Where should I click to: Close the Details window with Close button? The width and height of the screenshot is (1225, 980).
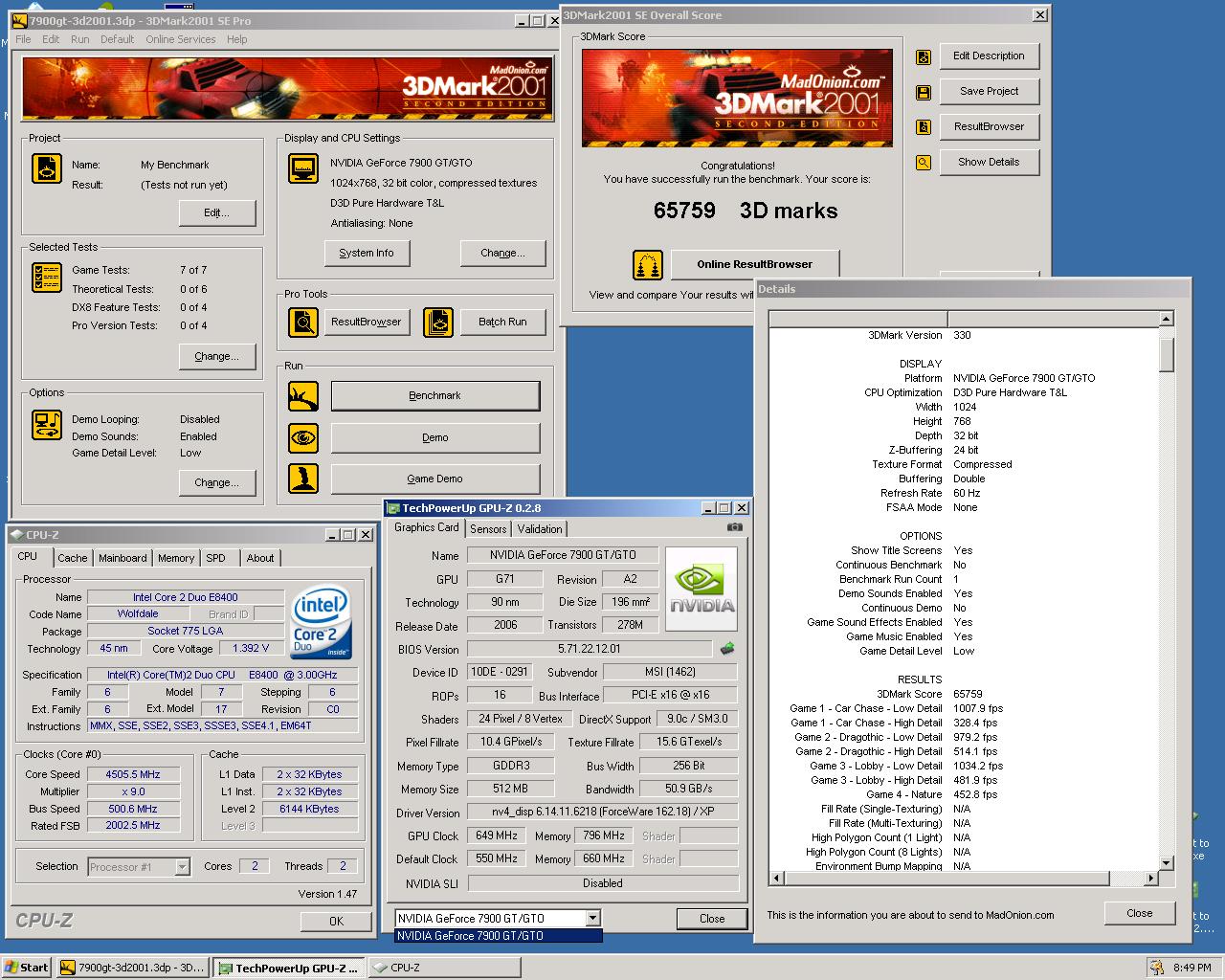[1140, 913]
